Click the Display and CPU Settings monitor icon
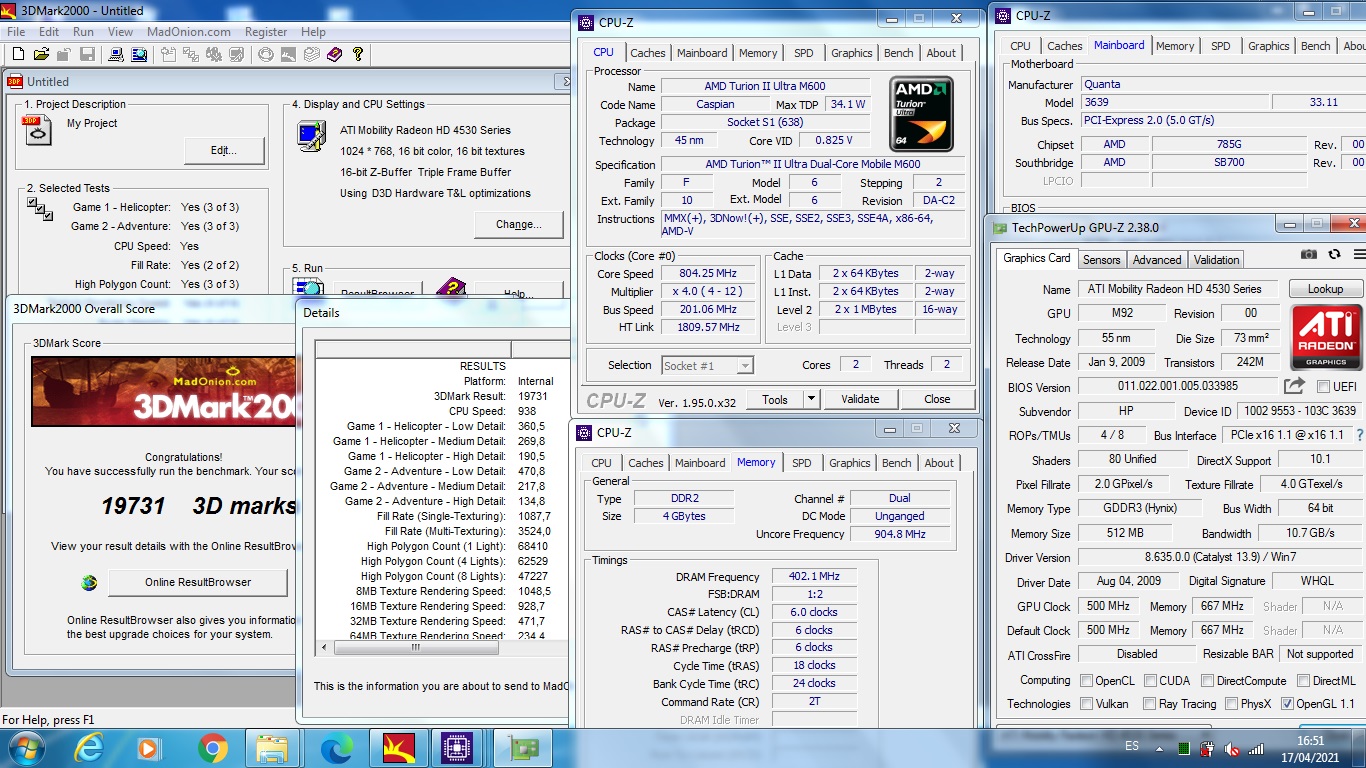This screenshot has width=1366, height=768. pyautogui.click(x=311, y=136)
